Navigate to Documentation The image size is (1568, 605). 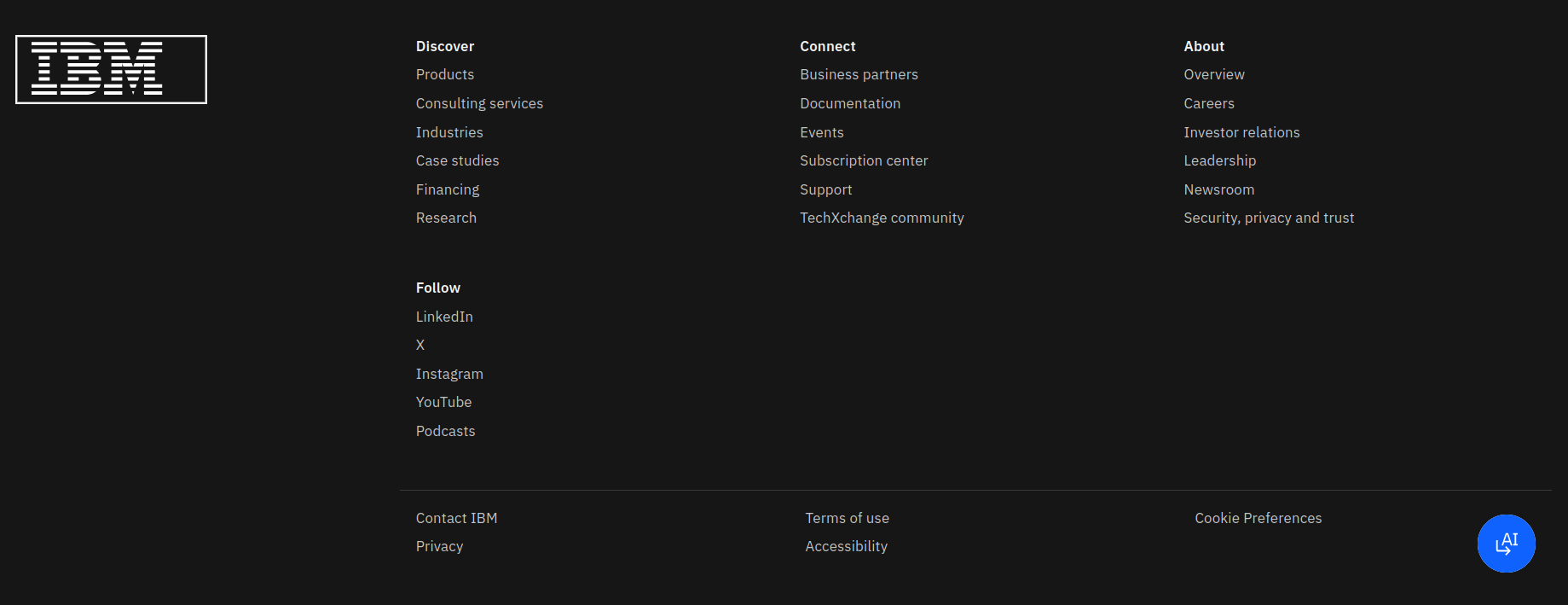[x=849, y=103]
